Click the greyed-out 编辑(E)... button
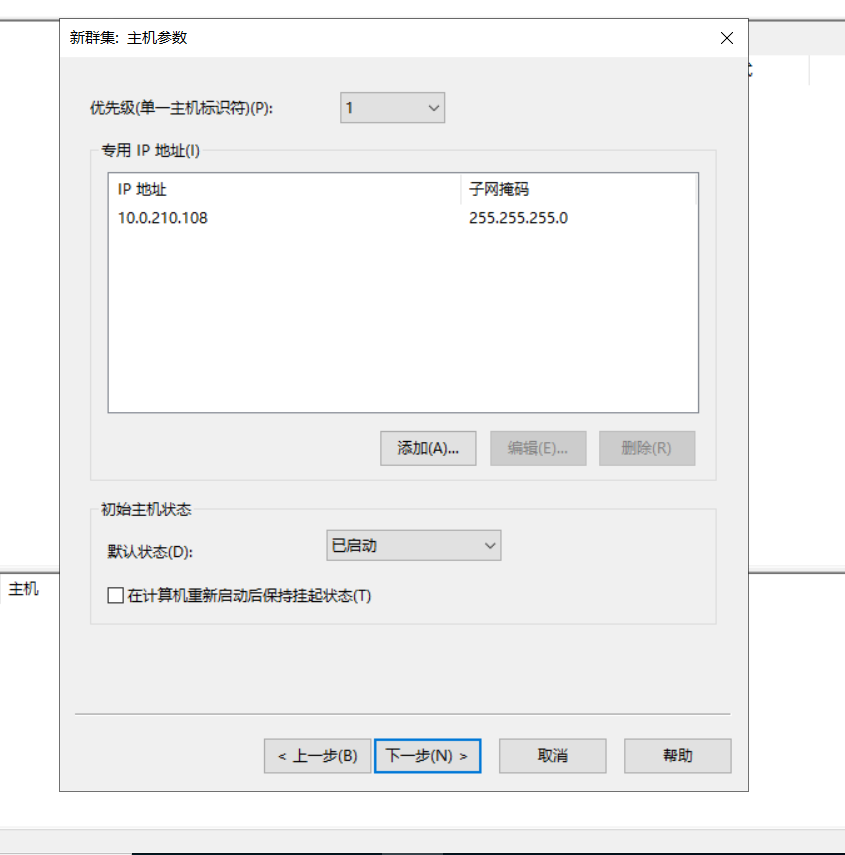 tap(538, 448)
